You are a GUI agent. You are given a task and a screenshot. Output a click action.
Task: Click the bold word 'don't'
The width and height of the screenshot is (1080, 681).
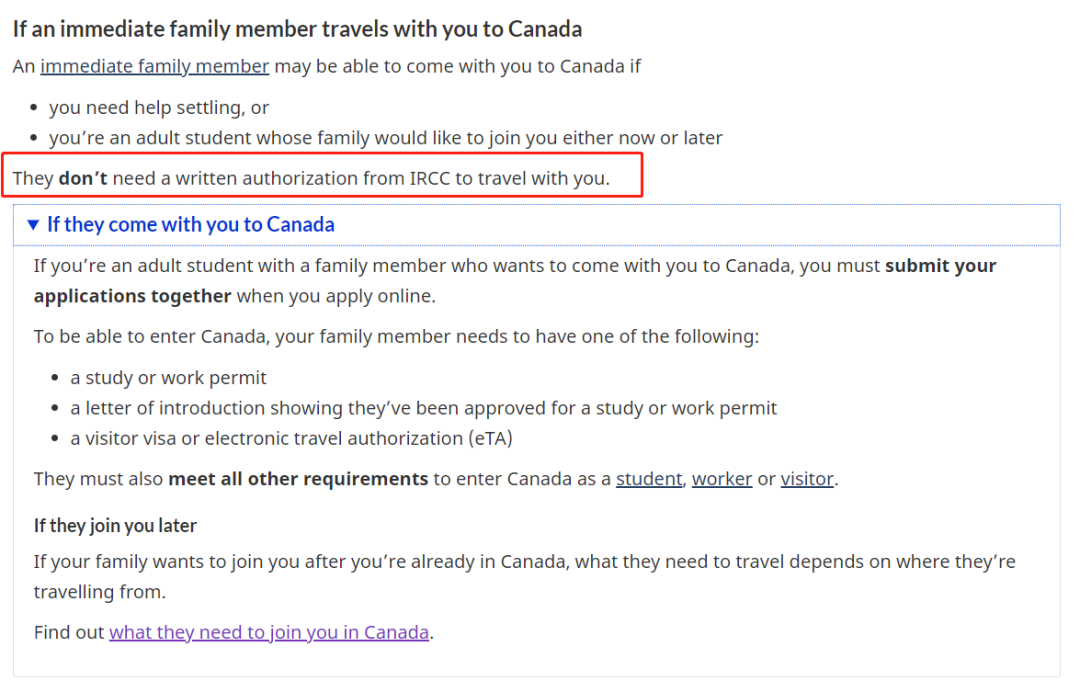(83, 179)
